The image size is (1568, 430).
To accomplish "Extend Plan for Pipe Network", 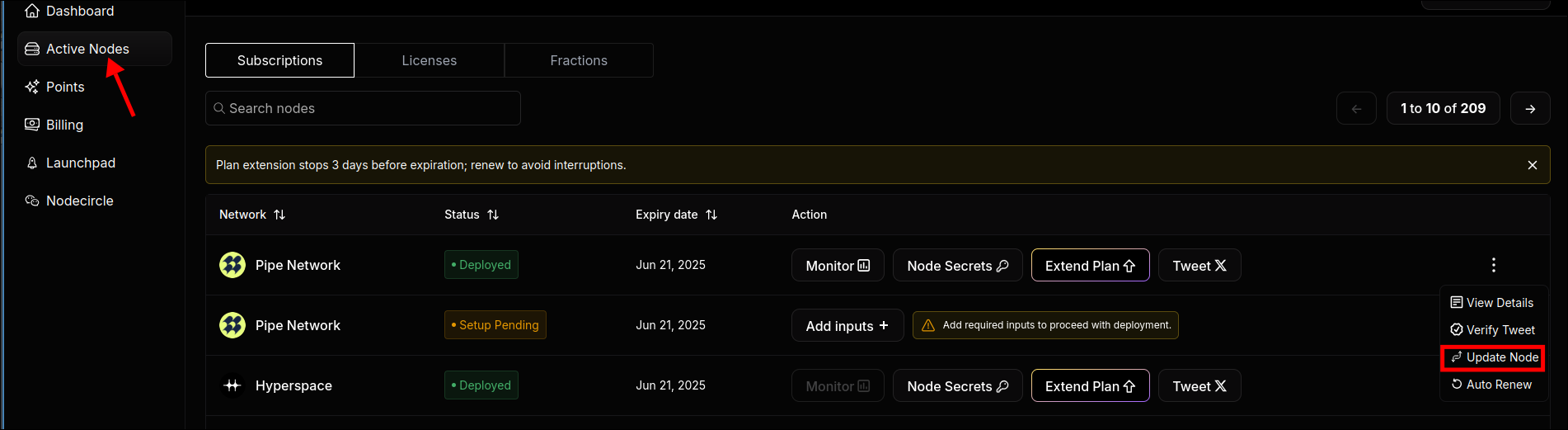I will [x=1091, y=265].
